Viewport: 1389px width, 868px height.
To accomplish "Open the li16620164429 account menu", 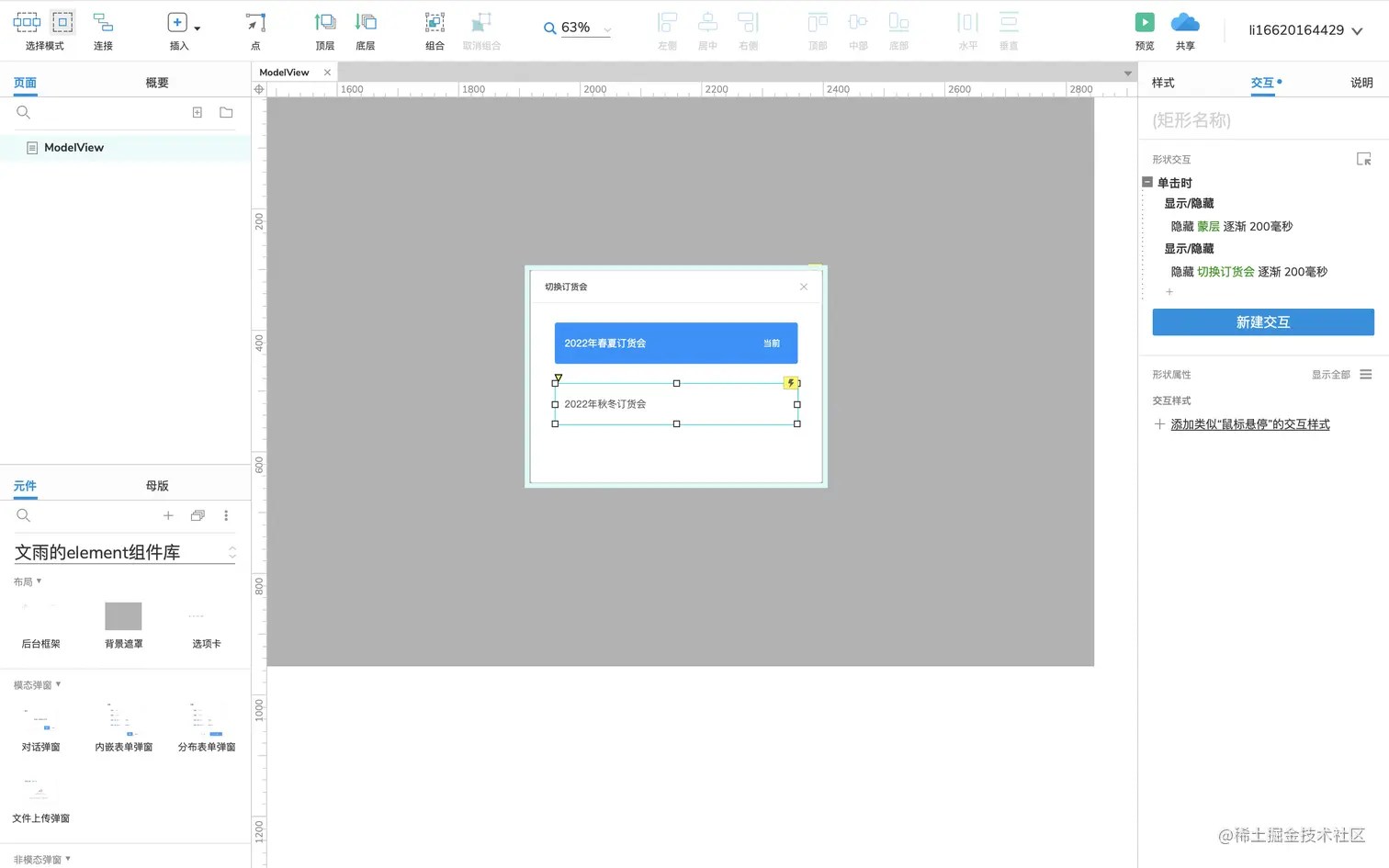I will [x=1304, y=30].
